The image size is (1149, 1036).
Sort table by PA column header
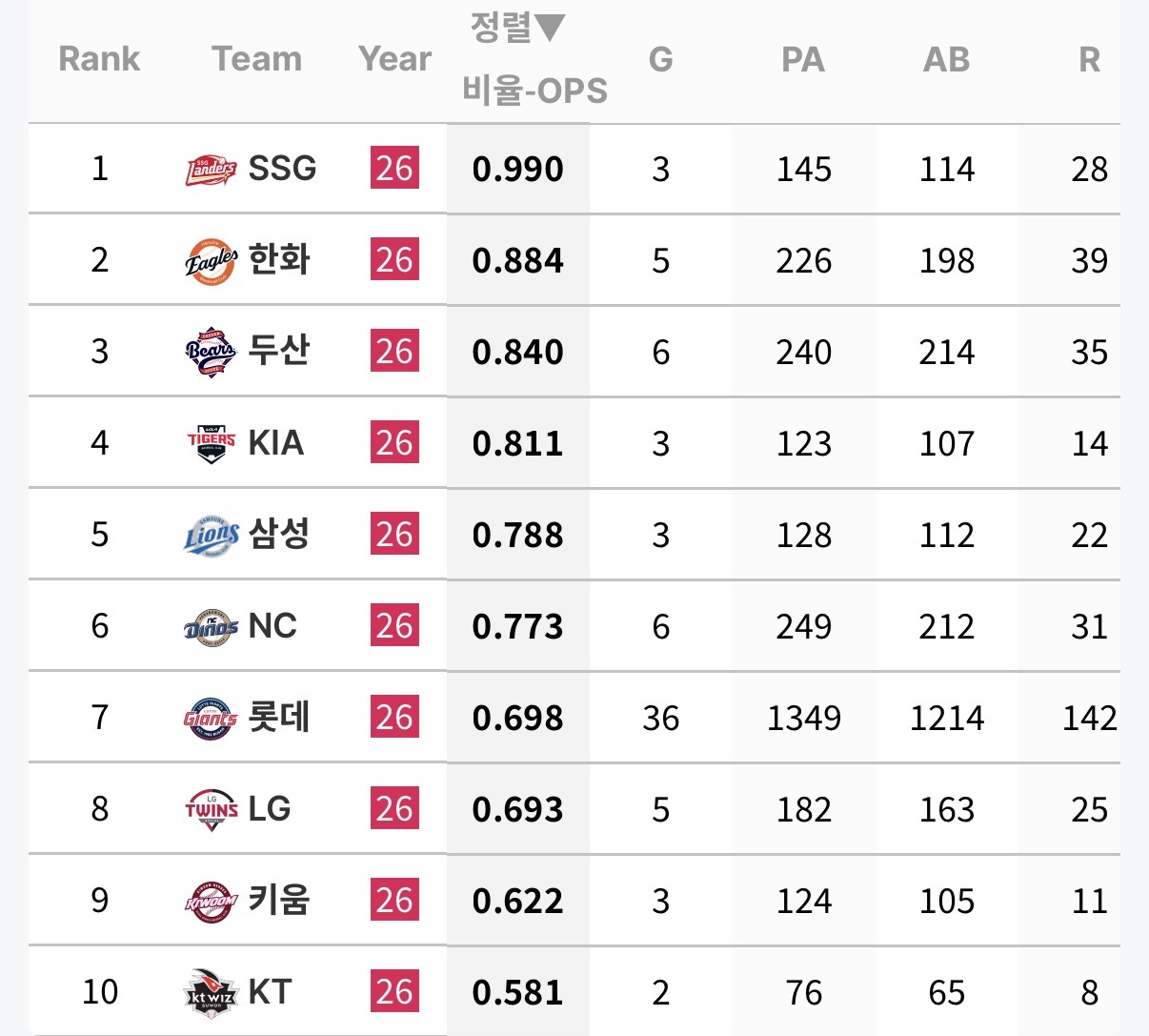803,59
